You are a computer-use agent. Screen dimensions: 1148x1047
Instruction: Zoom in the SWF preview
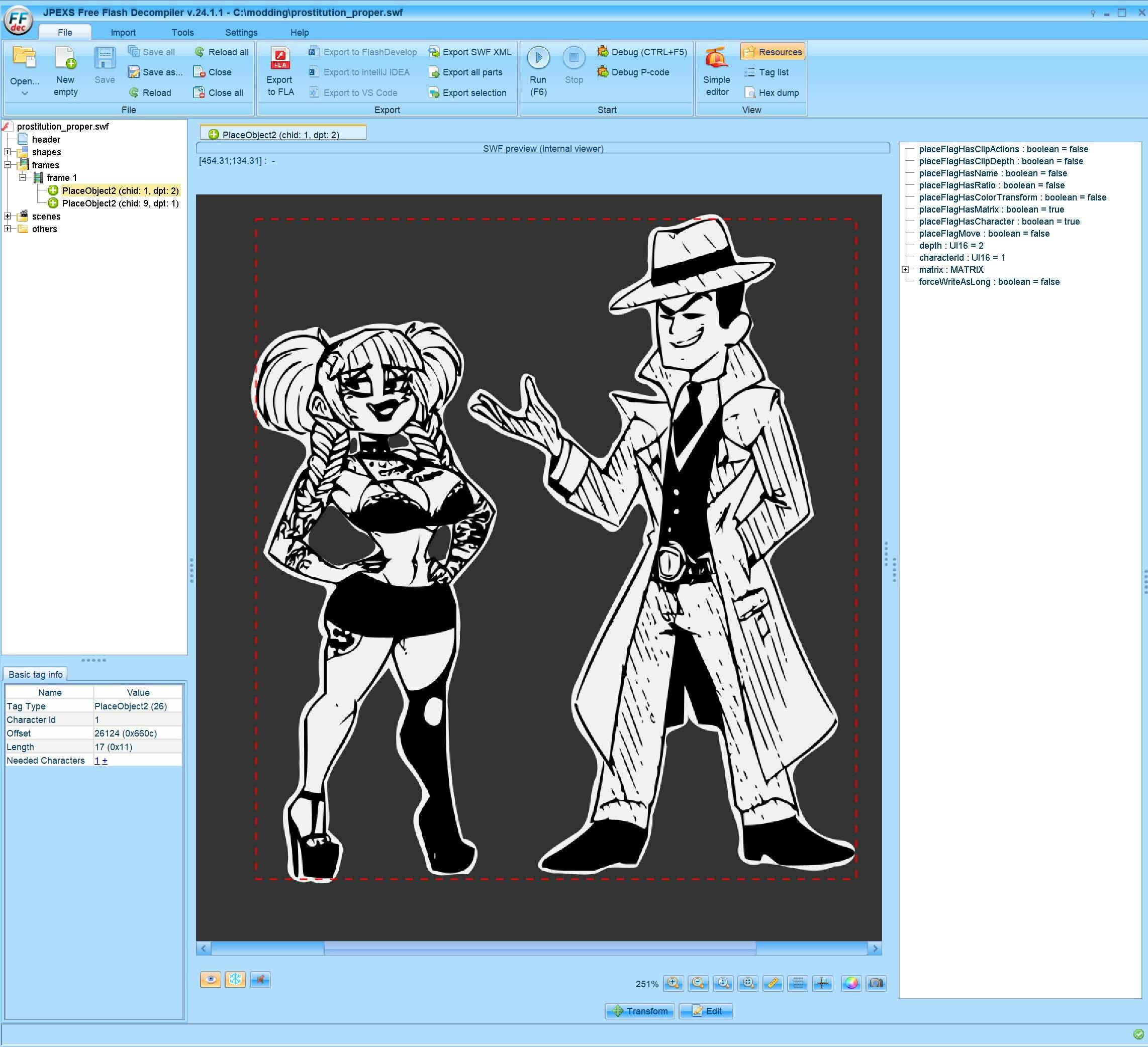(x=673, y=983)
